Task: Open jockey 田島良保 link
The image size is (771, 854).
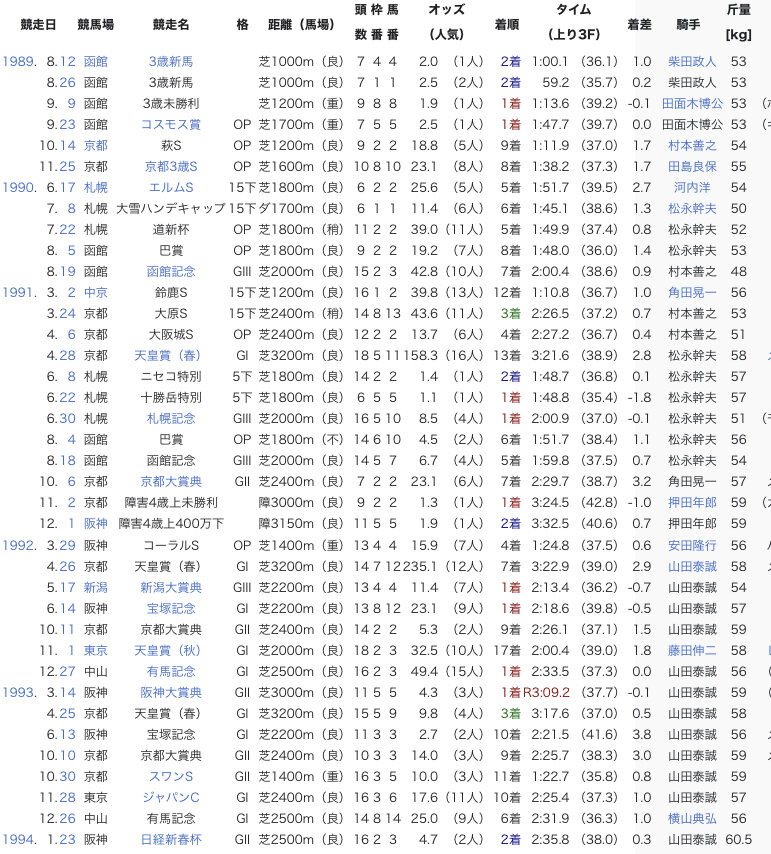Action: click(x=692, y=167)
